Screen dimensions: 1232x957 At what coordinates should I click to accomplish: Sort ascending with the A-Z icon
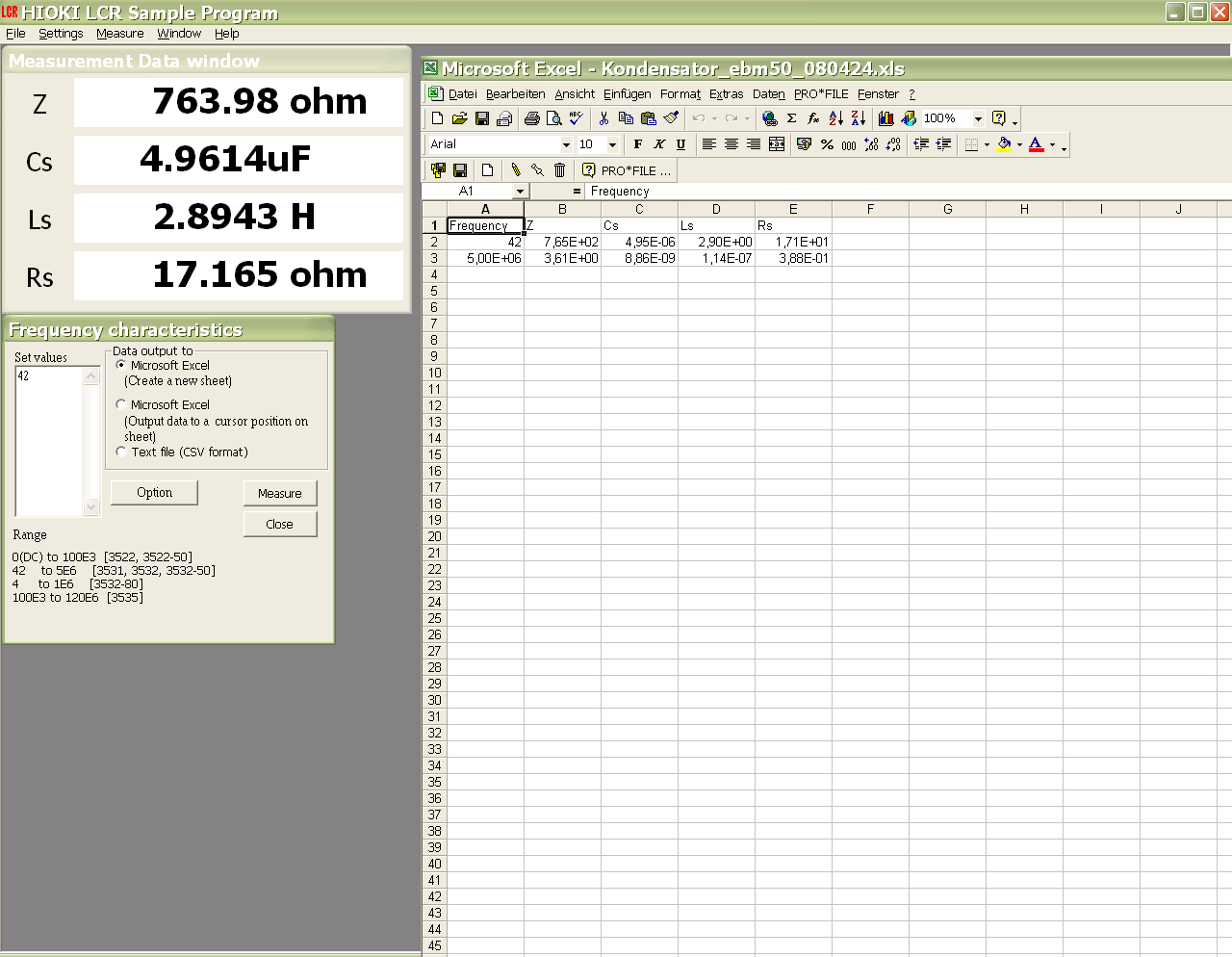pos(835,118)
